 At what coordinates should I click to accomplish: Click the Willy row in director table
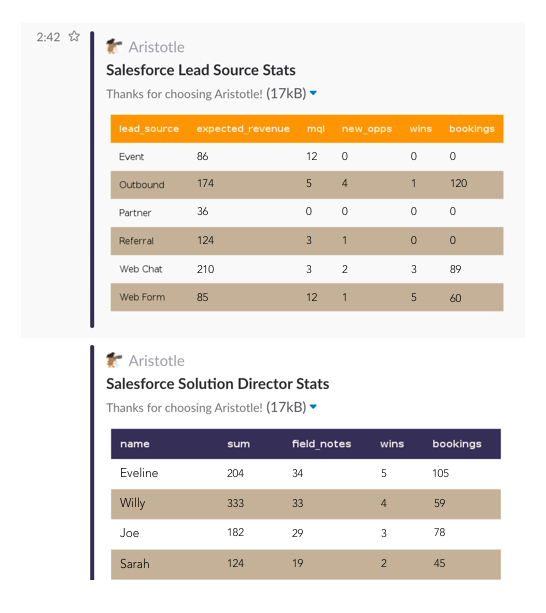coord(306,504)
